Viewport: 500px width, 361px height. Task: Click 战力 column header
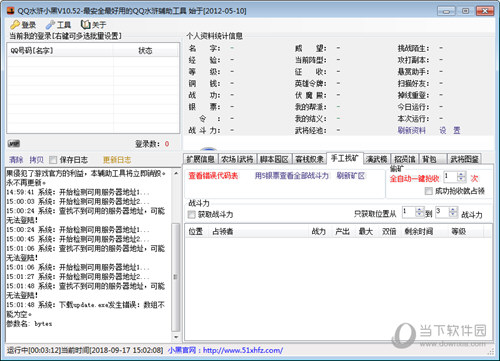[x=319, y=231]
